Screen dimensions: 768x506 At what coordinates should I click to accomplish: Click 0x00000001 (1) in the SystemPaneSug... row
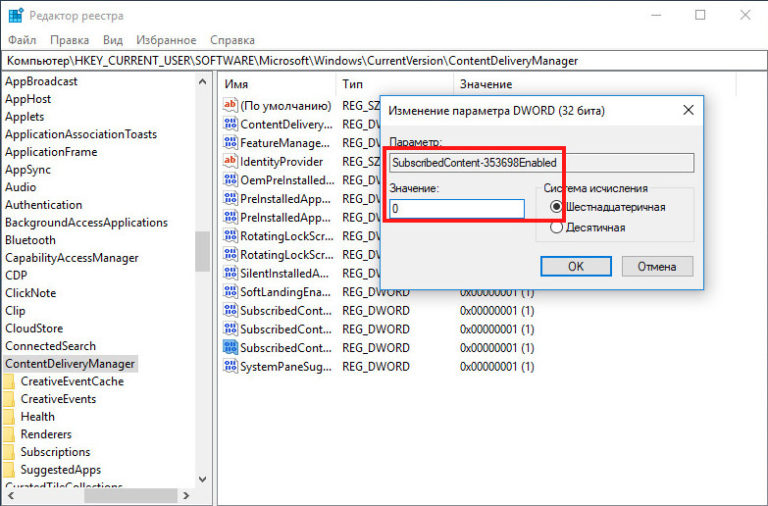[x=497, y=366]
